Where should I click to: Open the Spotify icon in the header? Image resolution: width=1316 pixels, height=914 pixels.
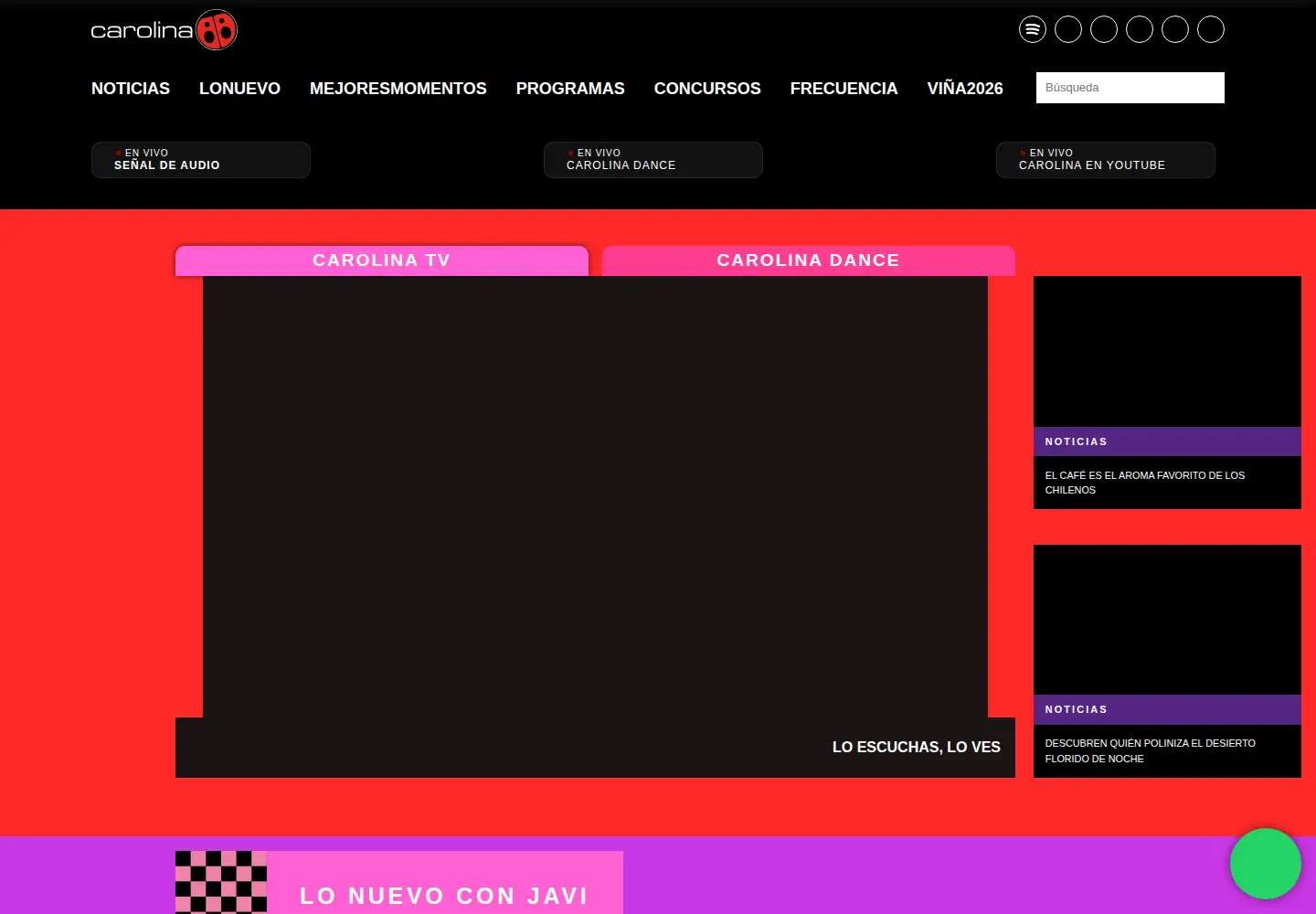coord(1033,29)
